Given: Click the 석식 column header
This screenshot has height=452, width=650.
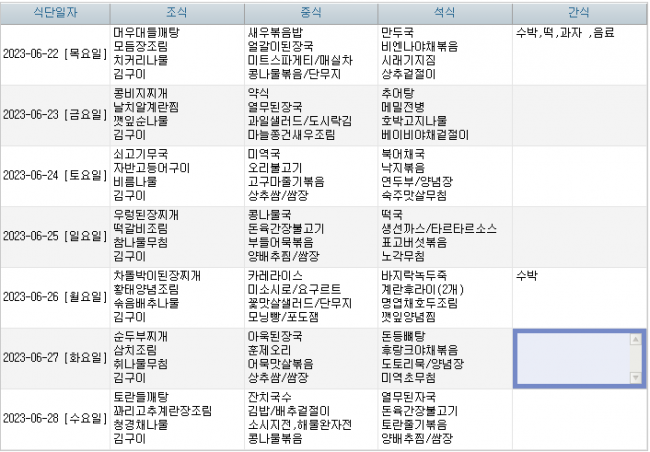Looking at the screenshot, I should [445, 13].
